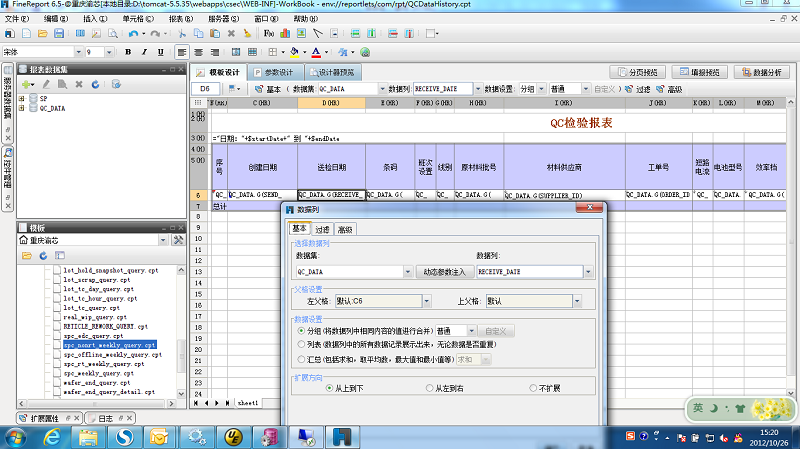Expand the QC_DATA tree node
The width and height of the screenshot is (800, 449).
(22, 109)
